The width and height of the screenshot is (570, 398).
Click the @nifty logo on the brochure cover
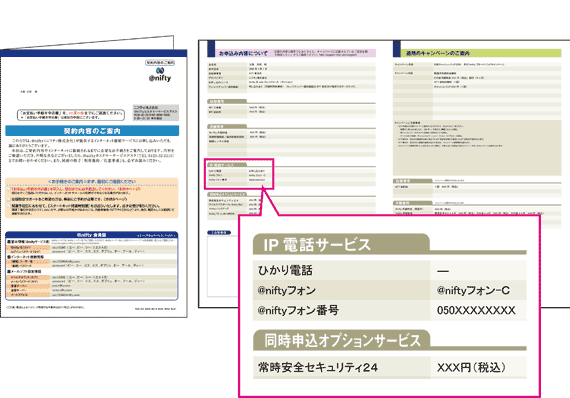click(160, 75)
